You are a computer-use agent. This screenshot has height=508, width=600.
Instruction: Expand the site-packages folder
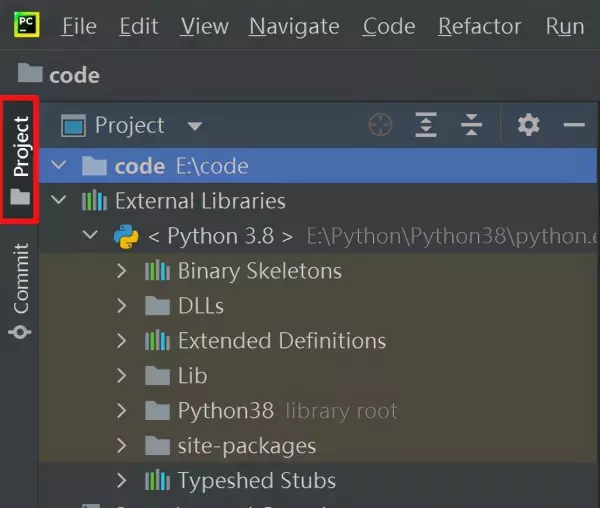coord(121,445)
